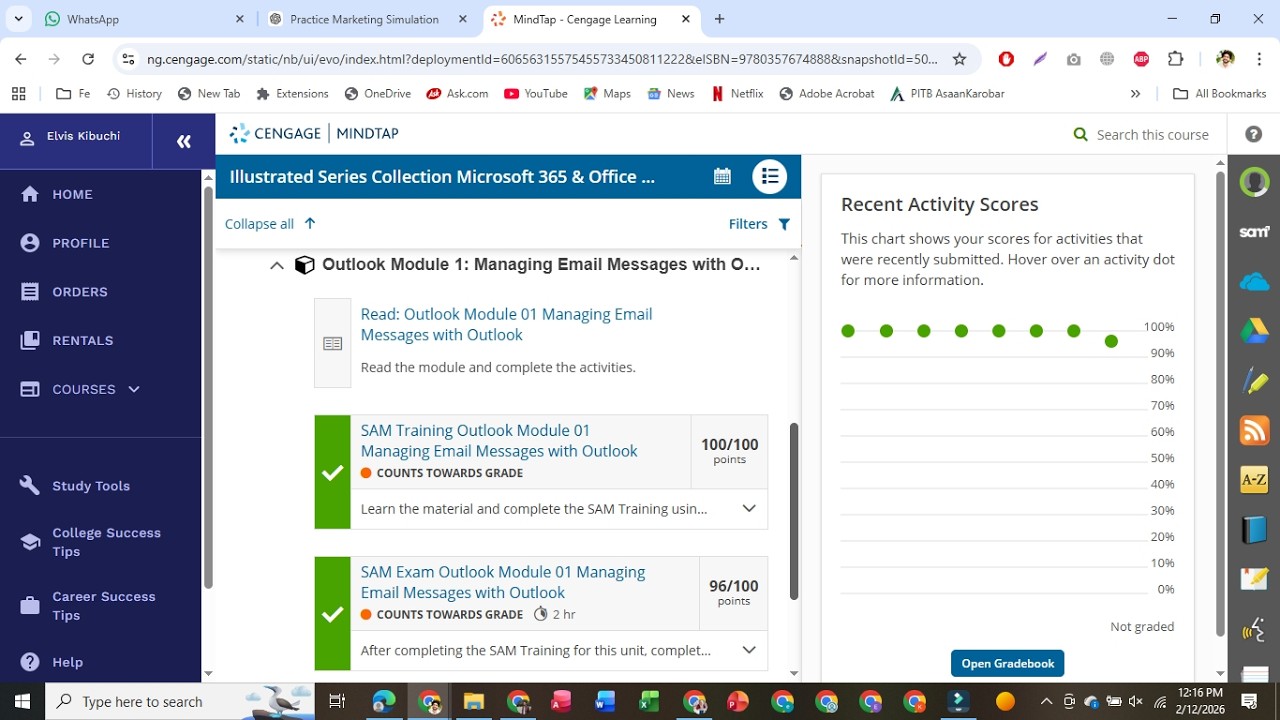Open the SAM app in right dock
Image resolution: width=1280 pixels, height=720 pixels.
point(1254,232)
